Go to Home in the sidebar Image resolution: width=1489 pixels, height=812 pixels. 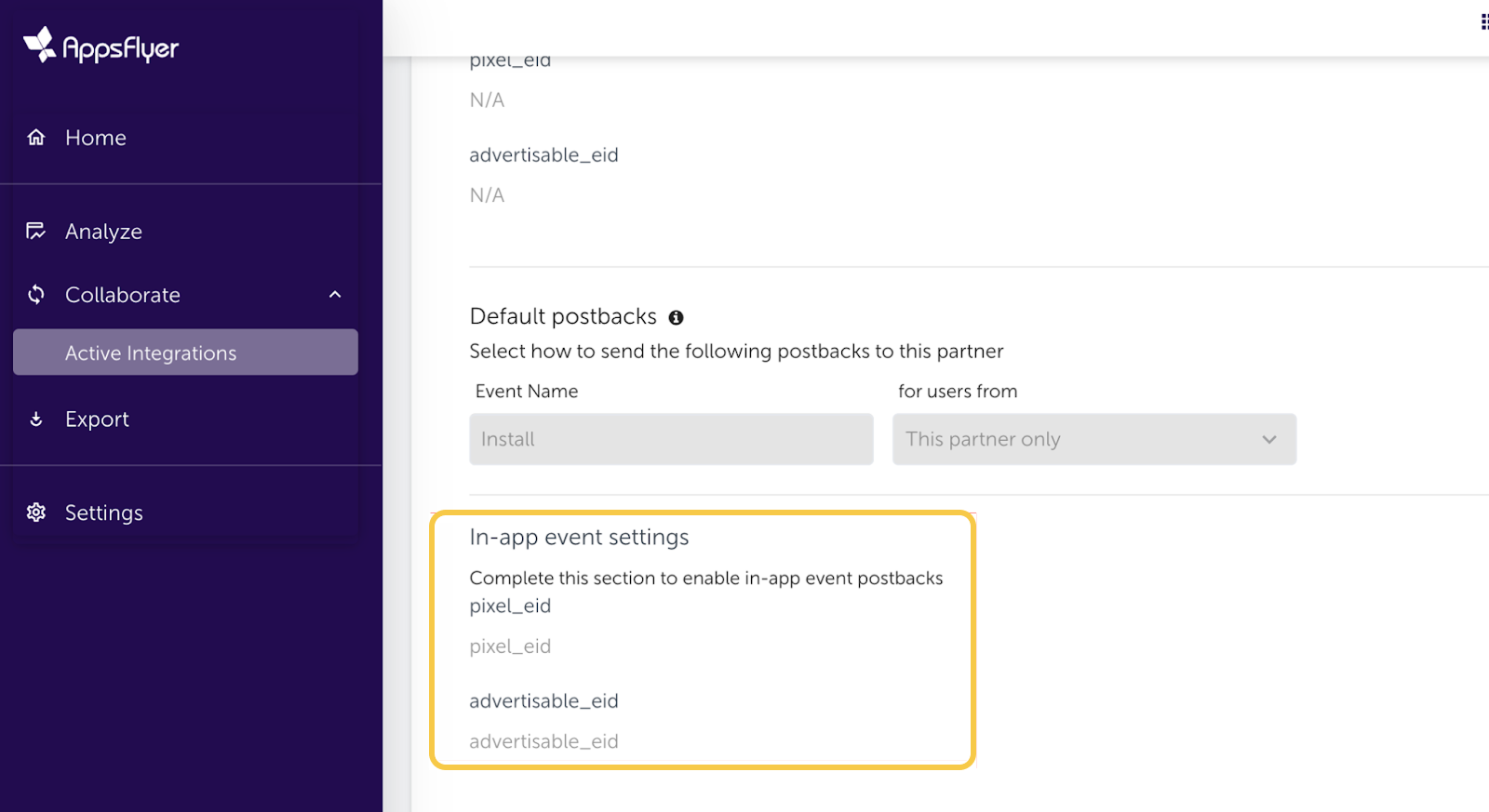click(96, 138)
